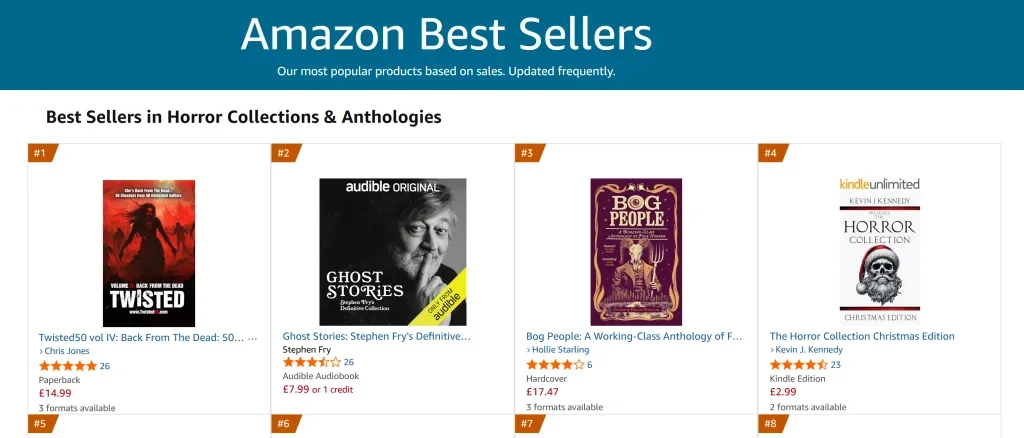This screenshot has height=438, width=1024.
Task: Click the £7.99 or 1 credit price
Action: [x=317, y=390]
